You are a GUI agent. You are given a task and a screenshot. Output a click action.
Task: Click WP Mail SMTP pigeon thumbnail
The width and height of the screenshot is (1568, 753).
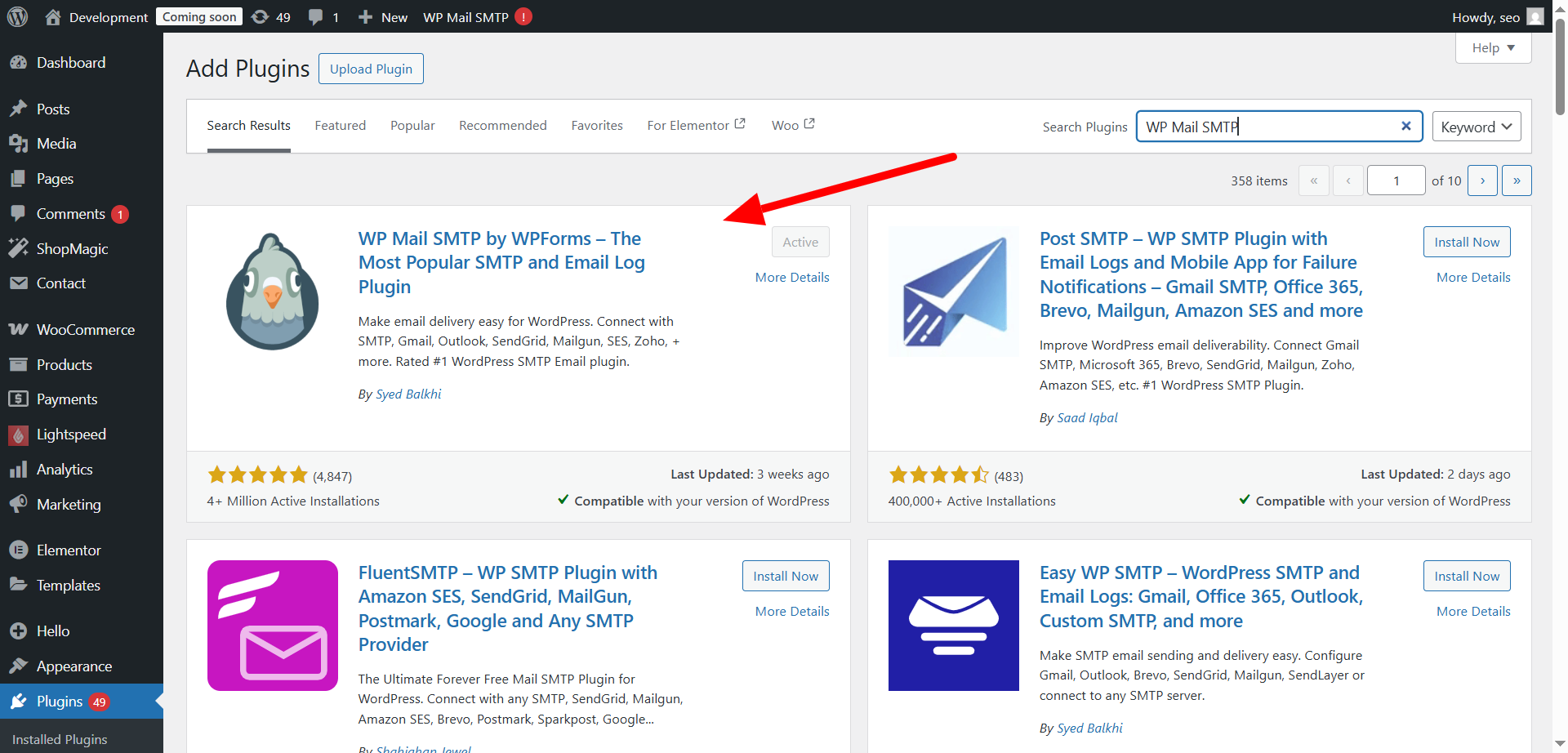(273, 292)
